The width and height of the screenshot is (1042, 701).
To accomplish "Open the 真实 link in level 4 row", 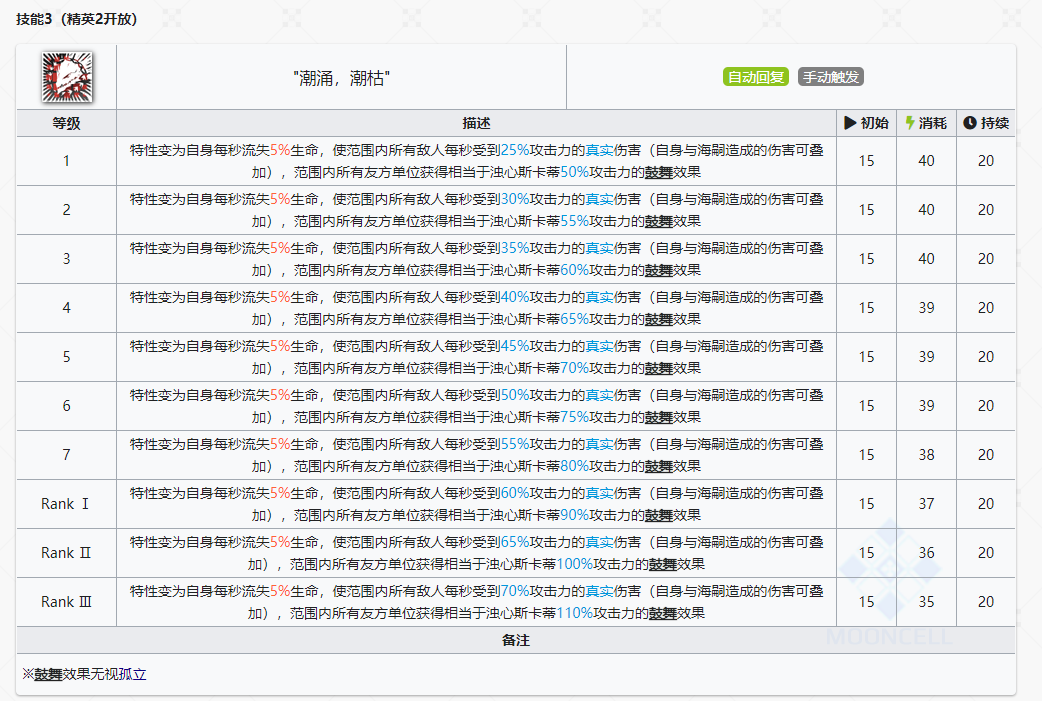I will pos(599,297).
